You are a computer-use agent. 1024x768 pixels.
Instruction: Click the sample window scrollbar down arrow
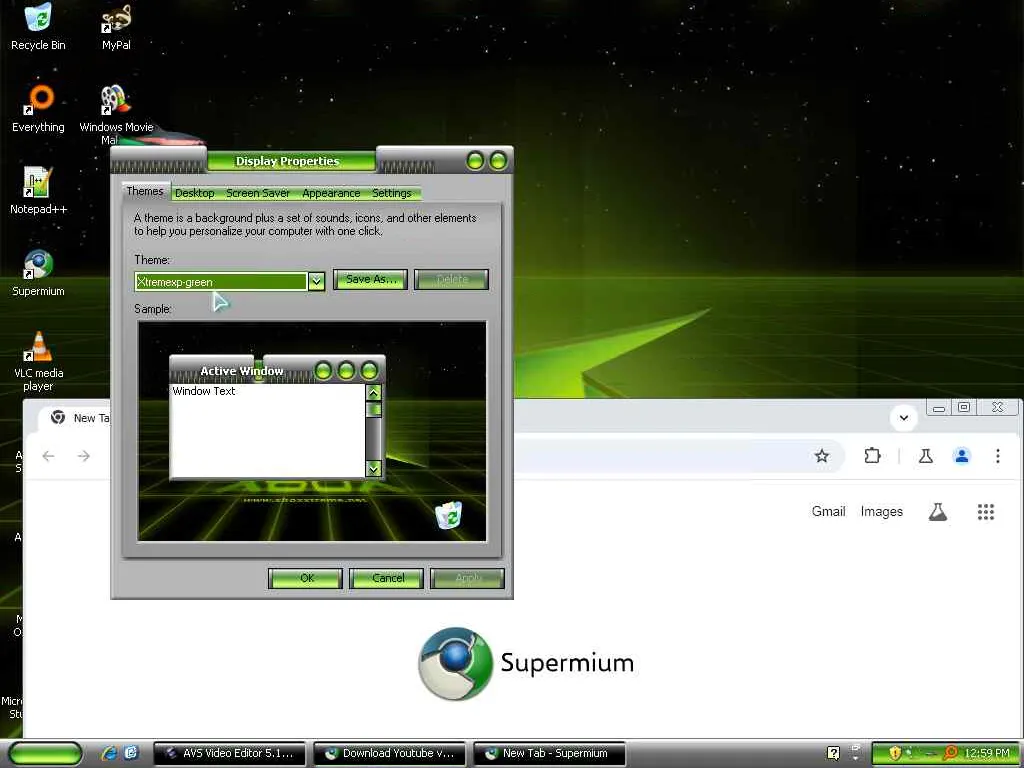point(374,468)
